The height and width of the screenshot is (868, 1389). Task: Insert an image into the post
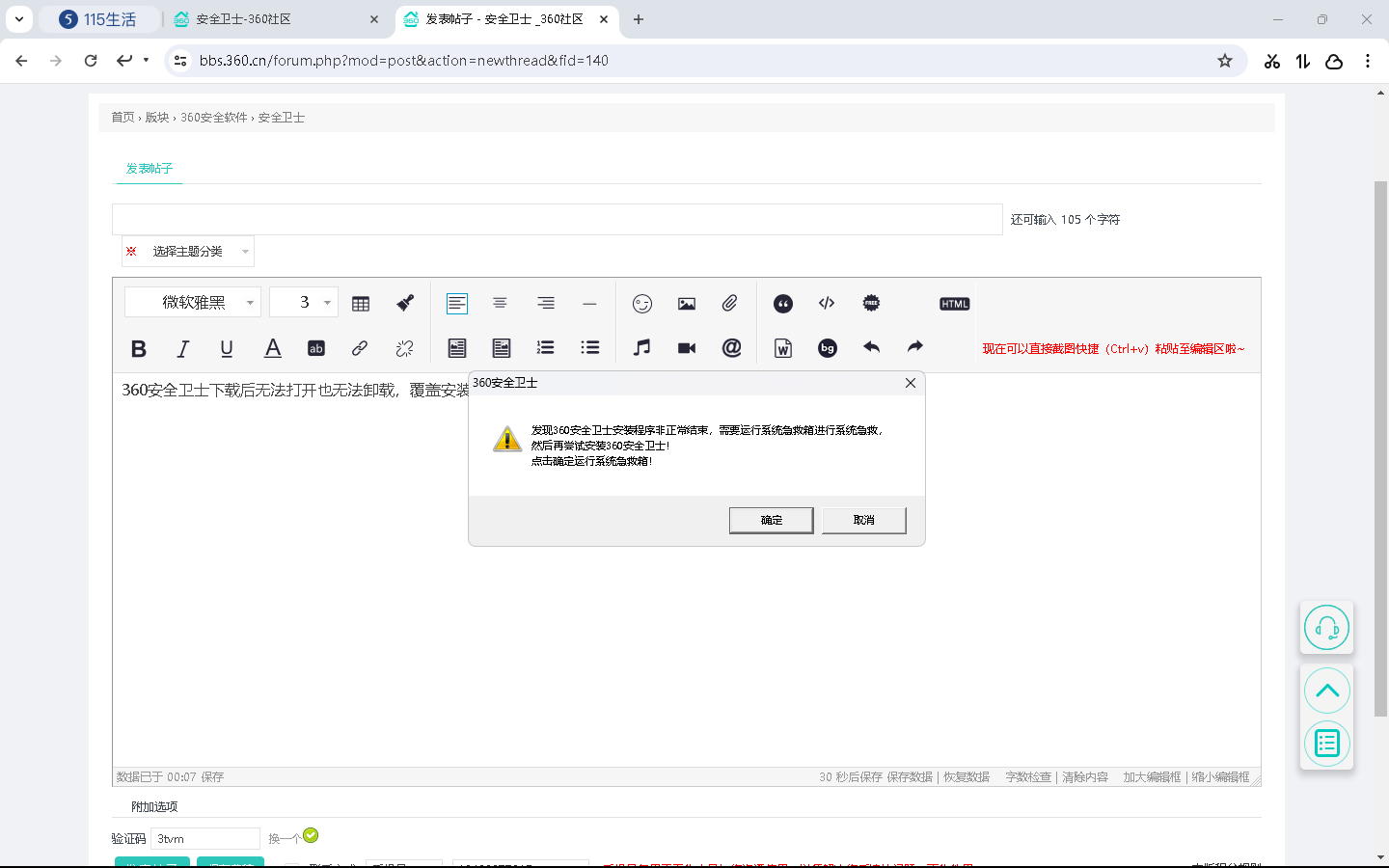tap(687, 304)
